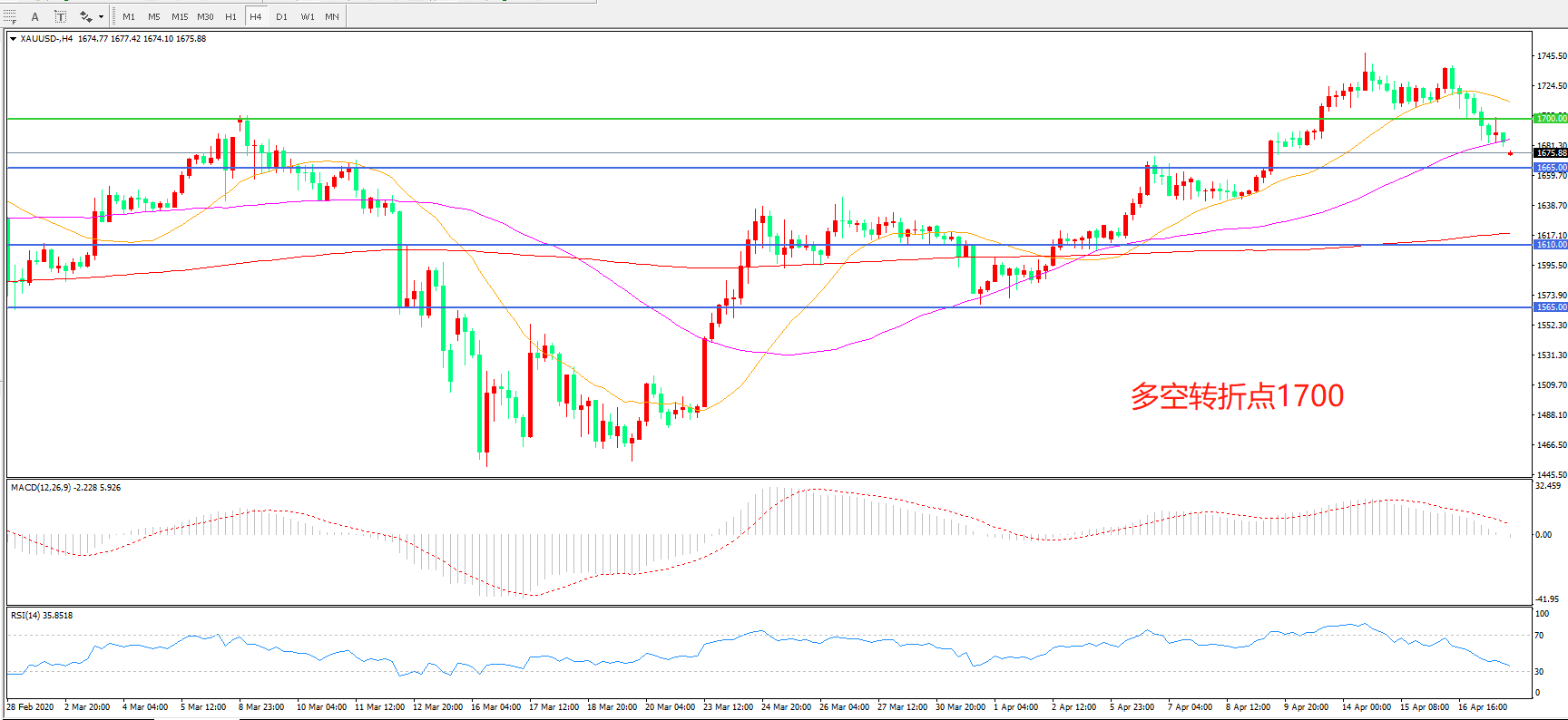
Task: Select the Fibonacci retracement tool
Action: [x=10, y=16]
